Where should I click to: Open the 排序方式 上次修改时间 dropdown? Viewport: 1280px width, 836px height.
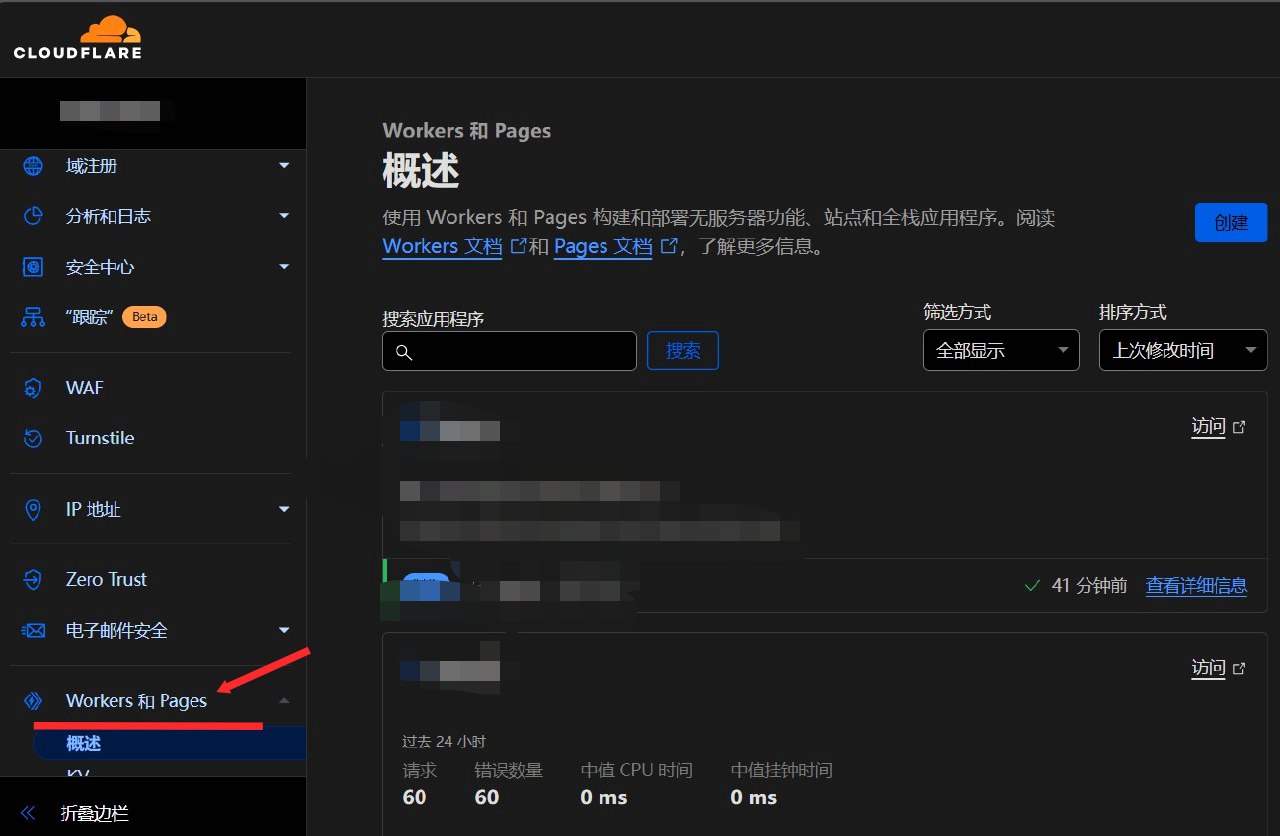click(1183, 350)
